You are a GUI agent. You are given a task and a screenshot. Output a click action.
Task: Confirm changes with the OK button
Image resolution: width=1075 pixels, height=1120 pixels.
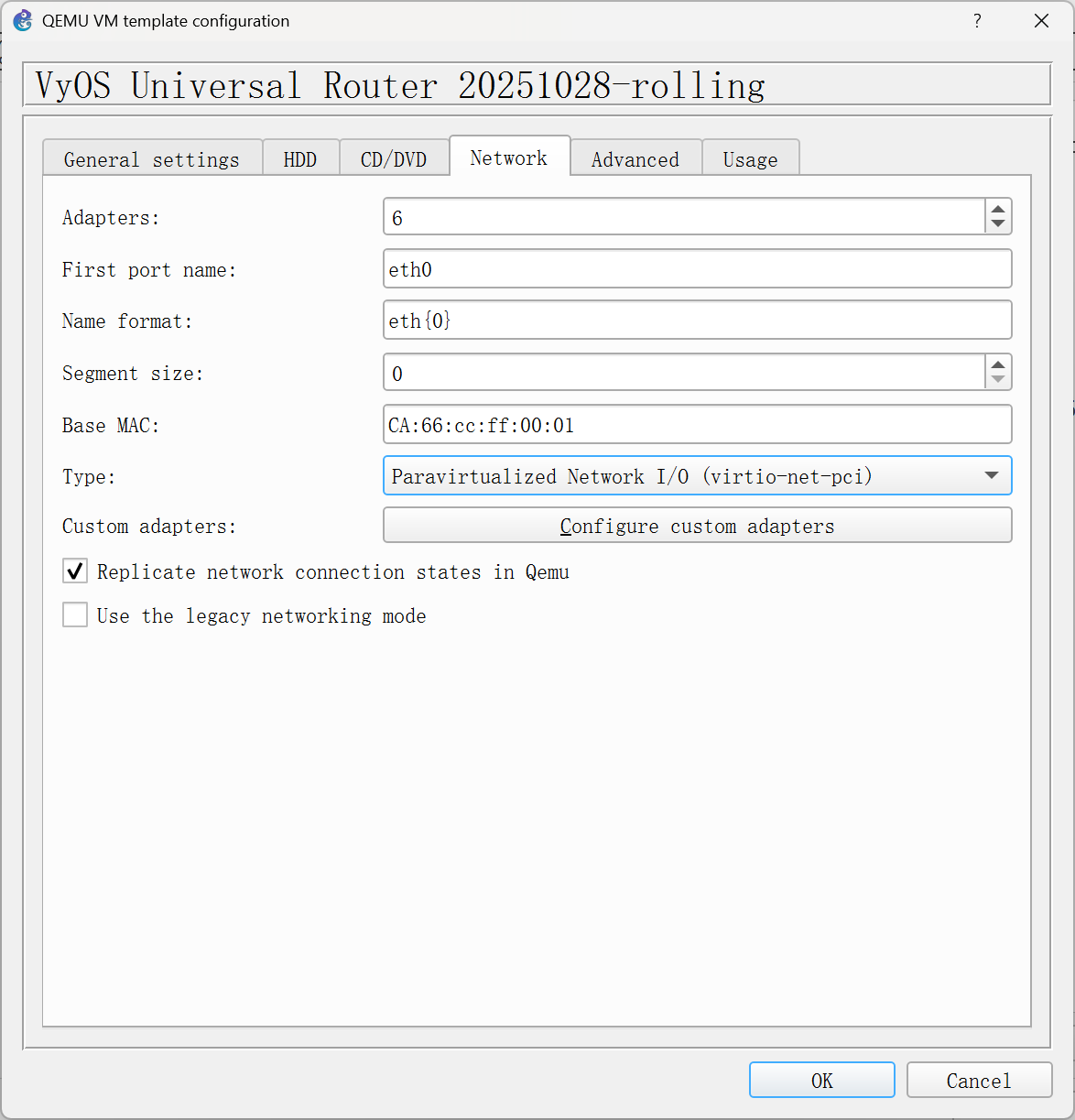[821, 1081]
